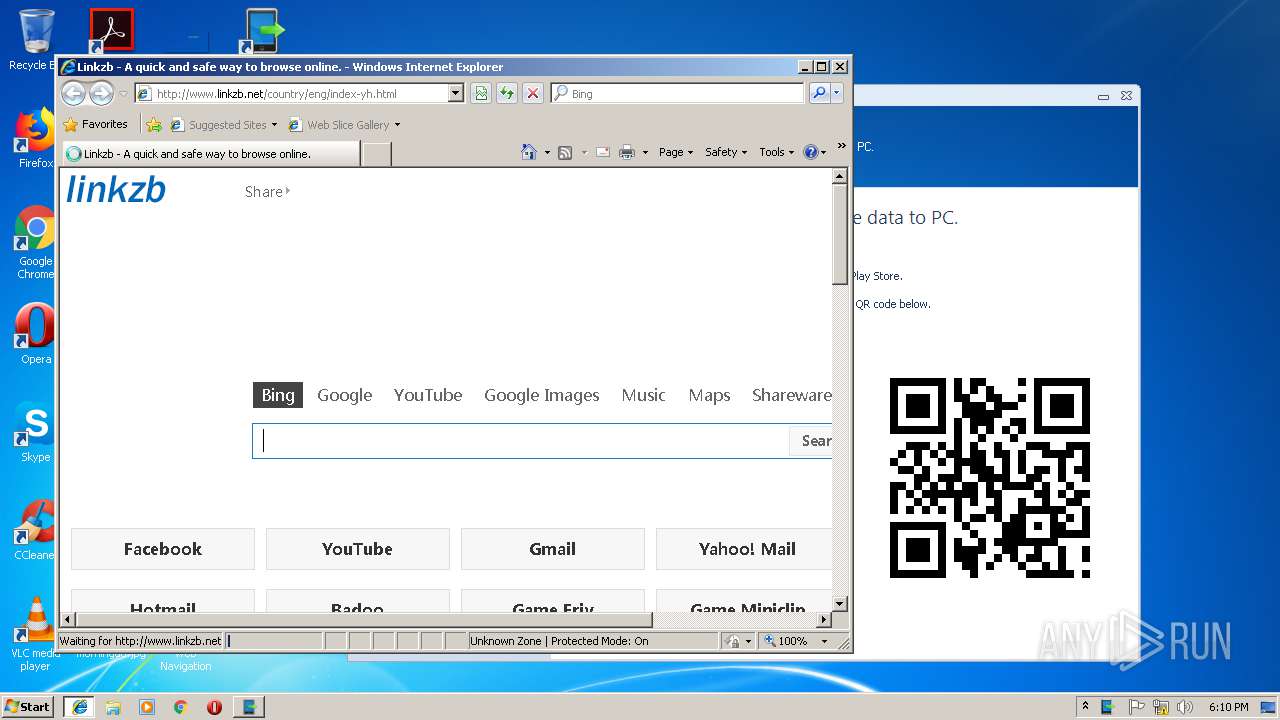
Task: Expand the Share link on the page
Action: tap(267, 191)
